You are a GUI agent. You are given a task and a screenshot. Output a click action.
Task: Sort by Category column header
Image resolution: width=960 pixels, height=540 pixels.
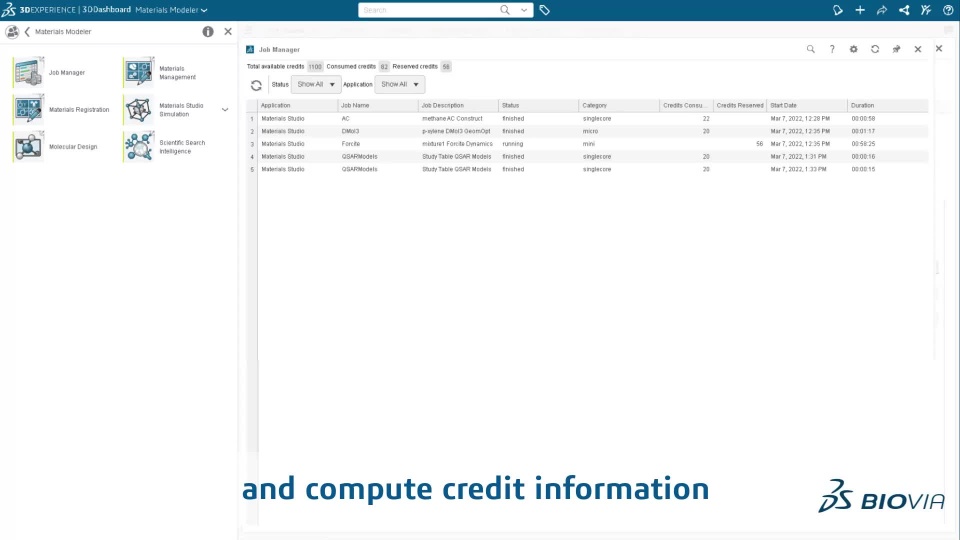click(619, 105)
